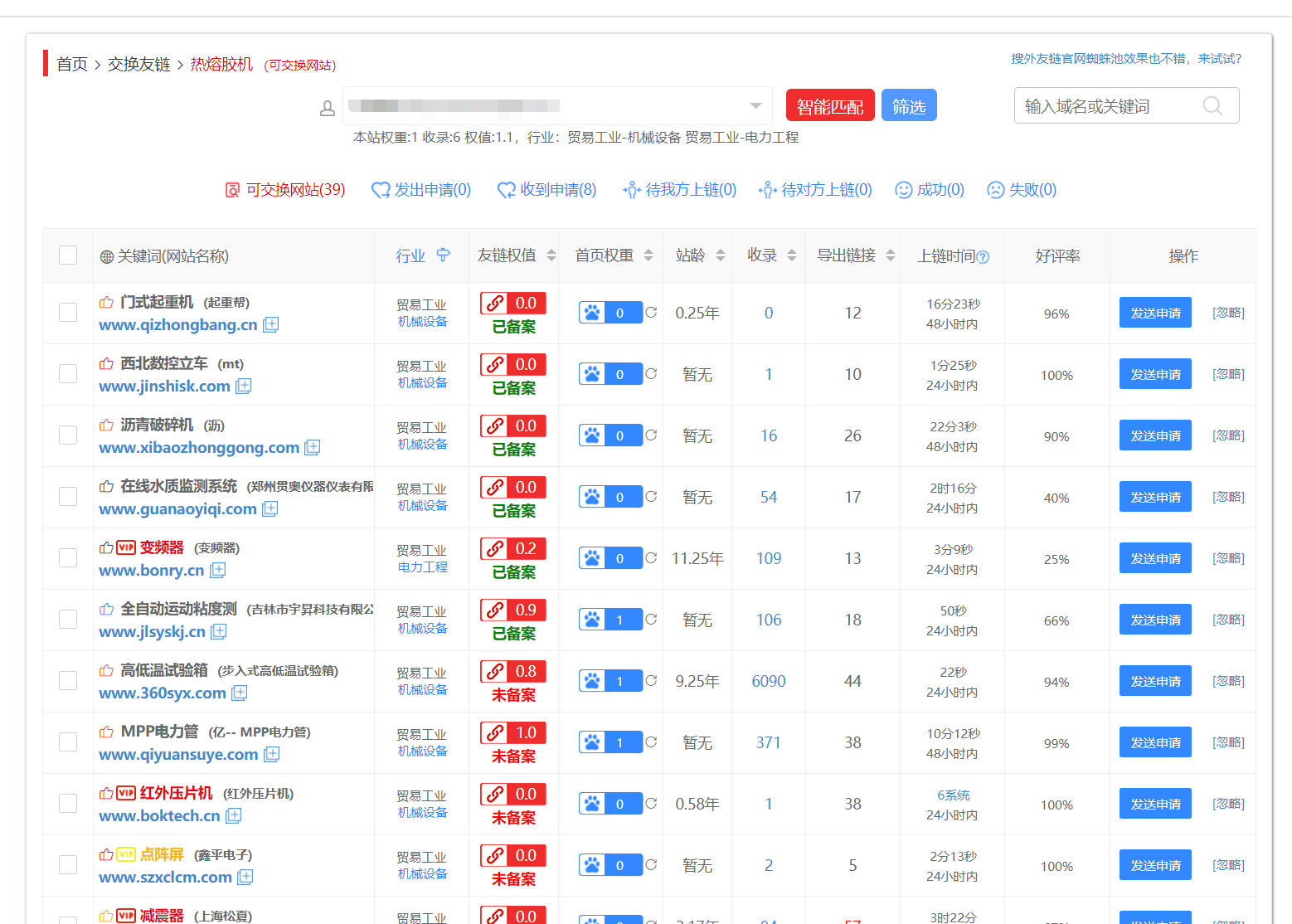Refresh the homepage weight for www.jinshisk.com

tap(652, 373)
